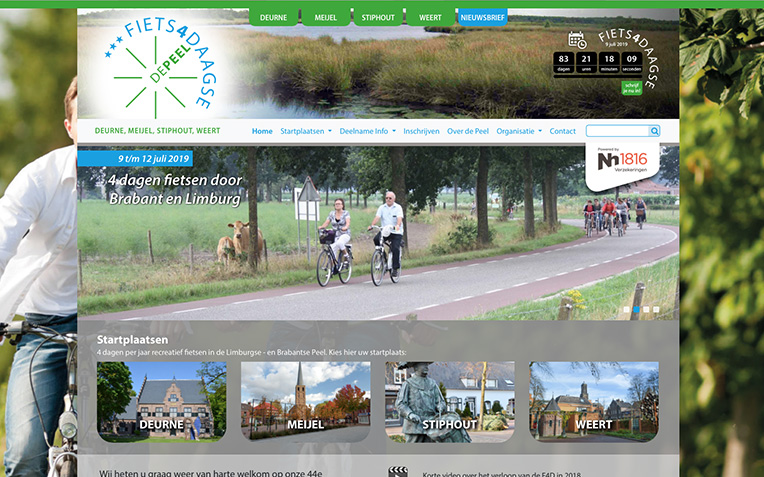Expand the Startplaatsen dropdown menu
764x477 pixels.
click(x=306, y=131)
